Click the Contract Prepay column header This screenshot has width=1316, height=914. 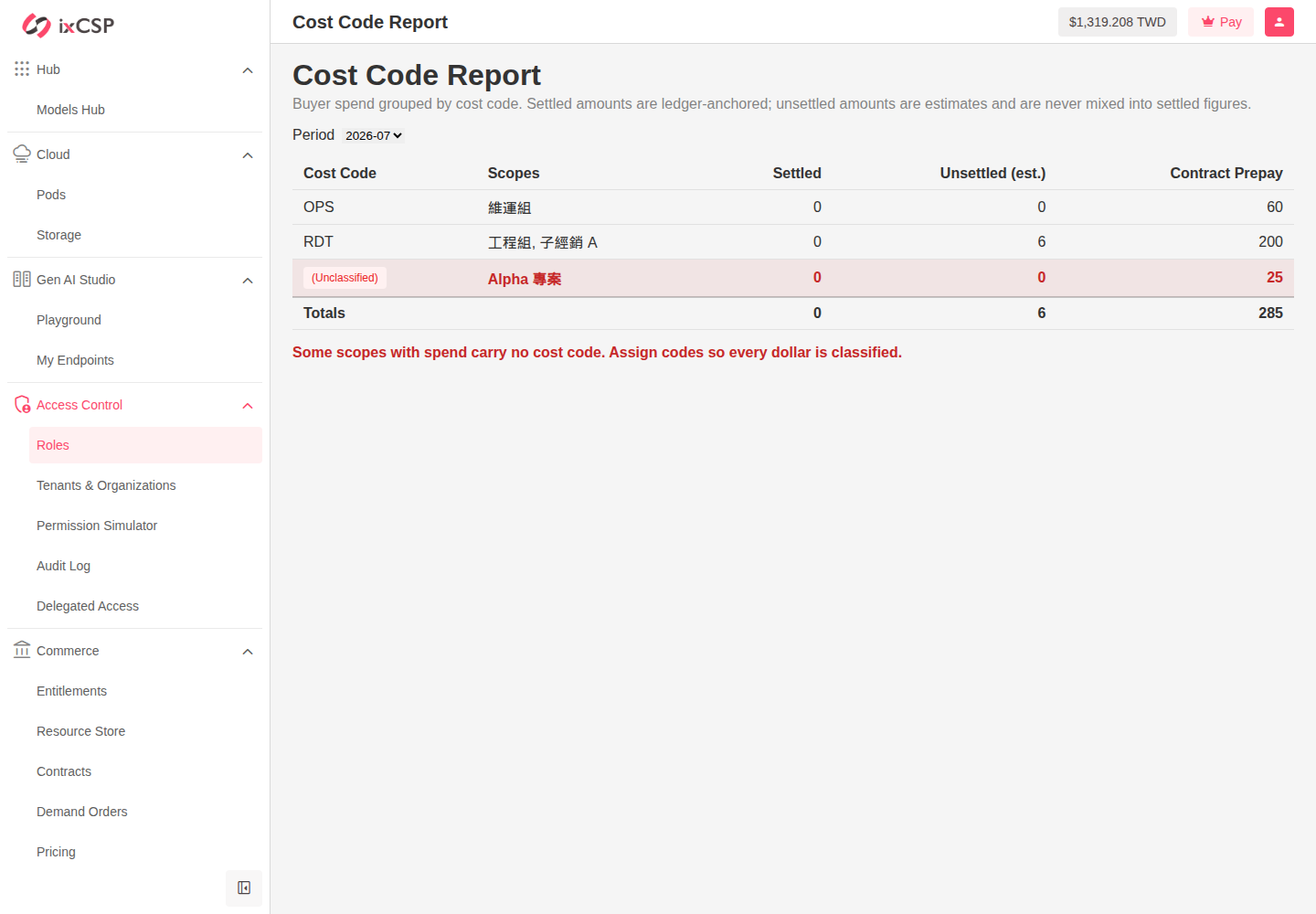pos(1226,173)
